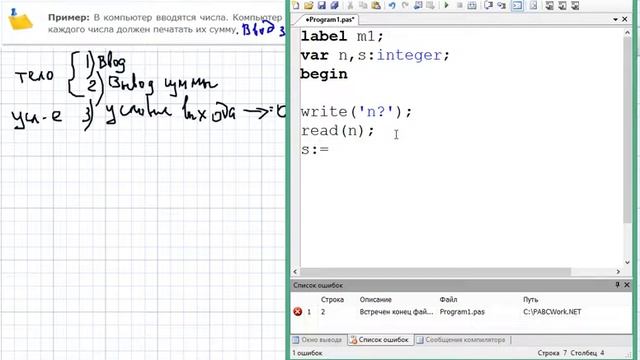This screenshot has width=640, height=360.
Task: Click the Open file folder icon
Action: click(x=309, y=5)
